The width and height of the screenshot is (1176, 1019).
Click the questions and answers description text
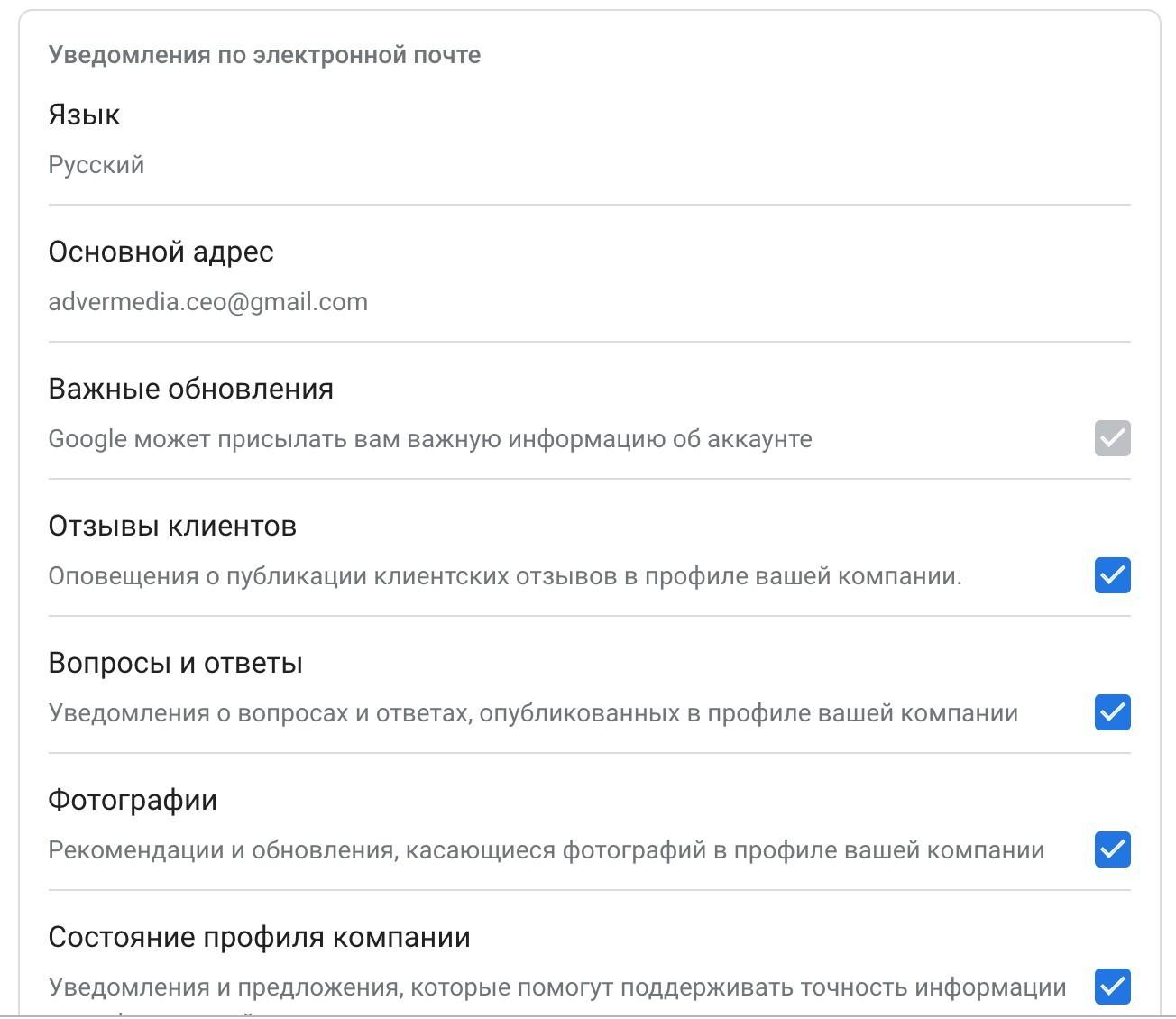(x=532, y=713)
